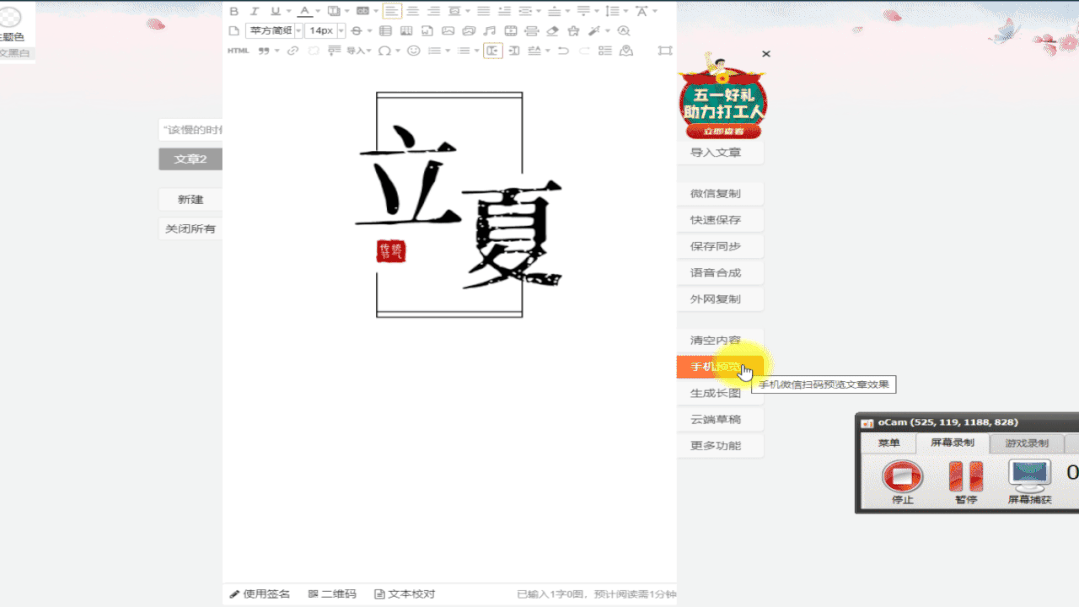The image size is (1079, 607).
Task: Expand the underline style arrow
Action: tap(288, 11)
